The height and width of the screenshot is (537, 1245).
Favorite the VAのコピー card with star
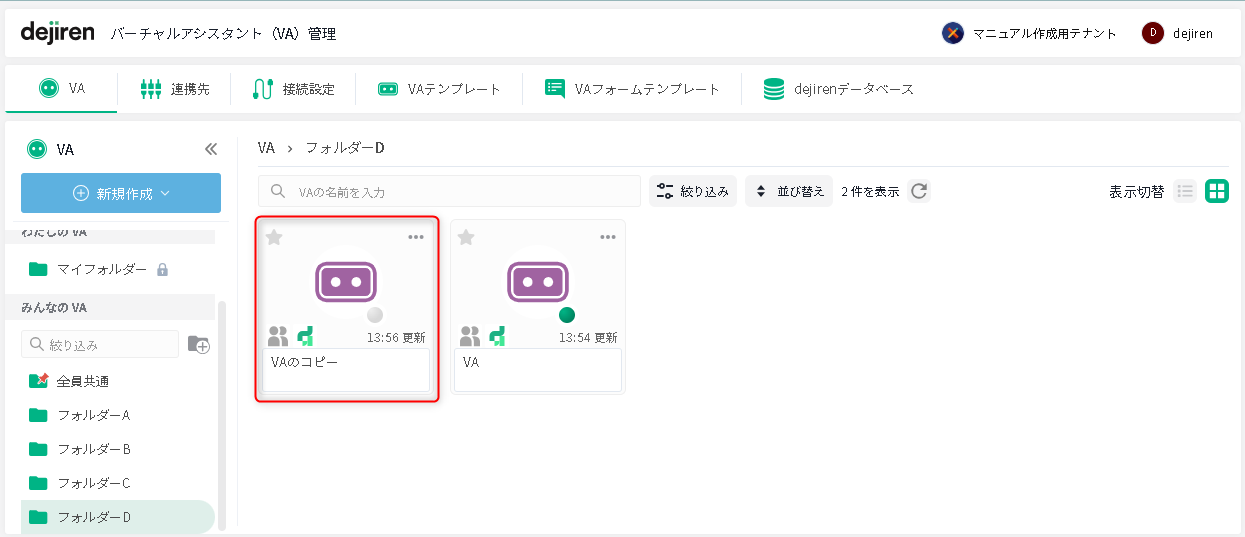coord(274,237)
